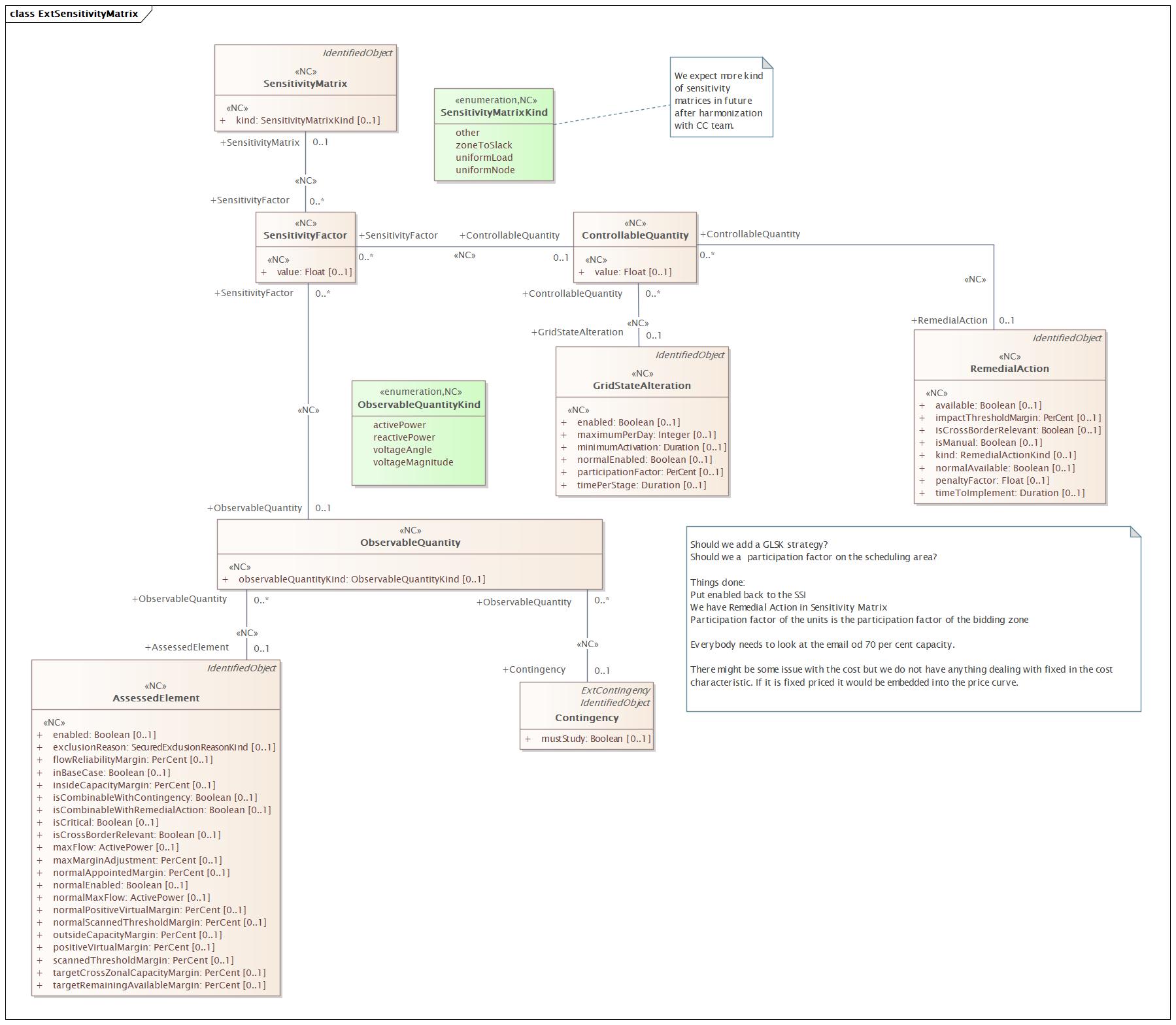
Task: Click the '+AssessedElement' association role label
Action: point(187,647)
